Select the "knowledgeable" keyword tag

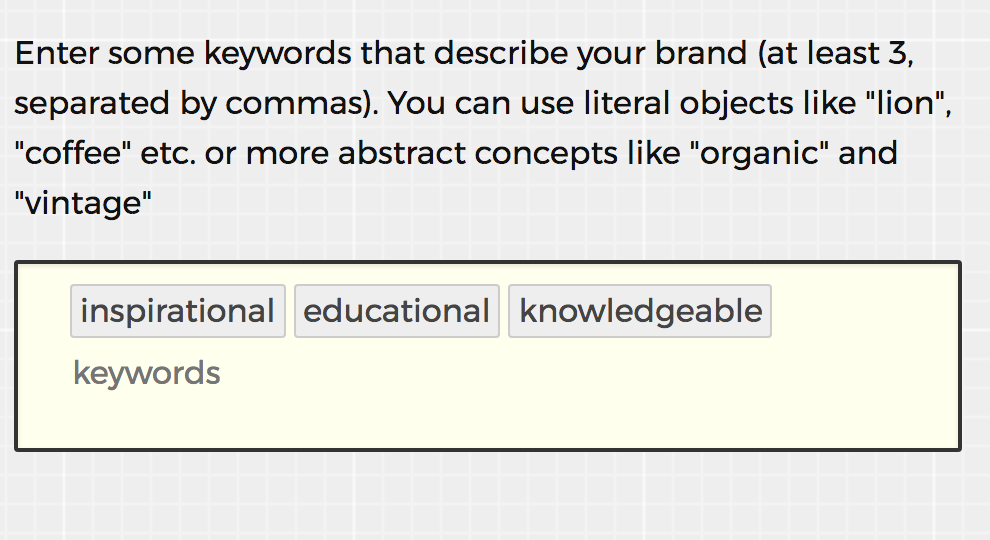(x=640, y=311)
